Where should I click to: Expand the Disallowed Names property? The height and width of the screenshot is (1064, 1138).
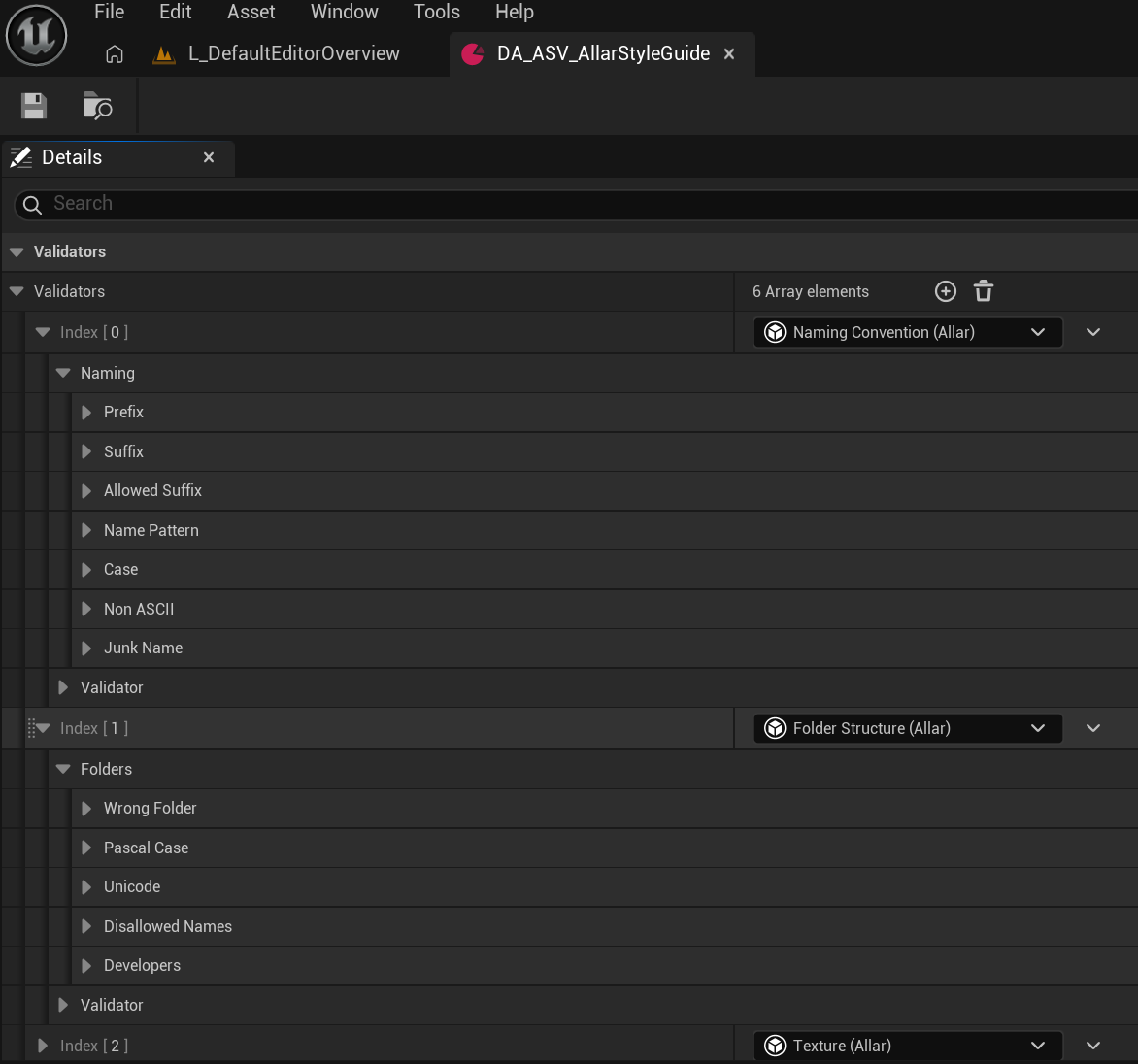coord(86,926)
